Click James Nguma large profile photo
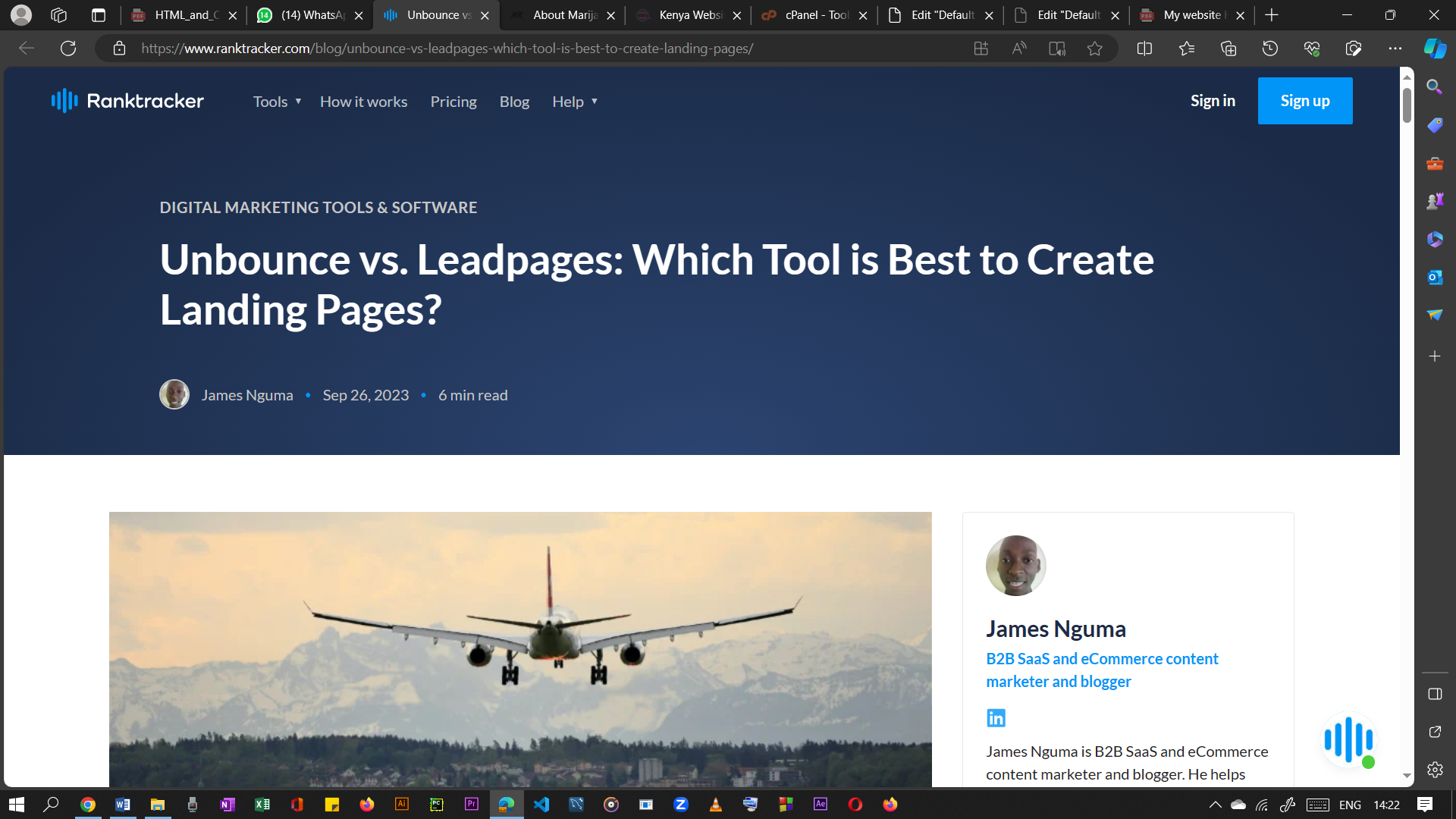The width and height of the screenshot is (1456, 819). click(1016, 566)
